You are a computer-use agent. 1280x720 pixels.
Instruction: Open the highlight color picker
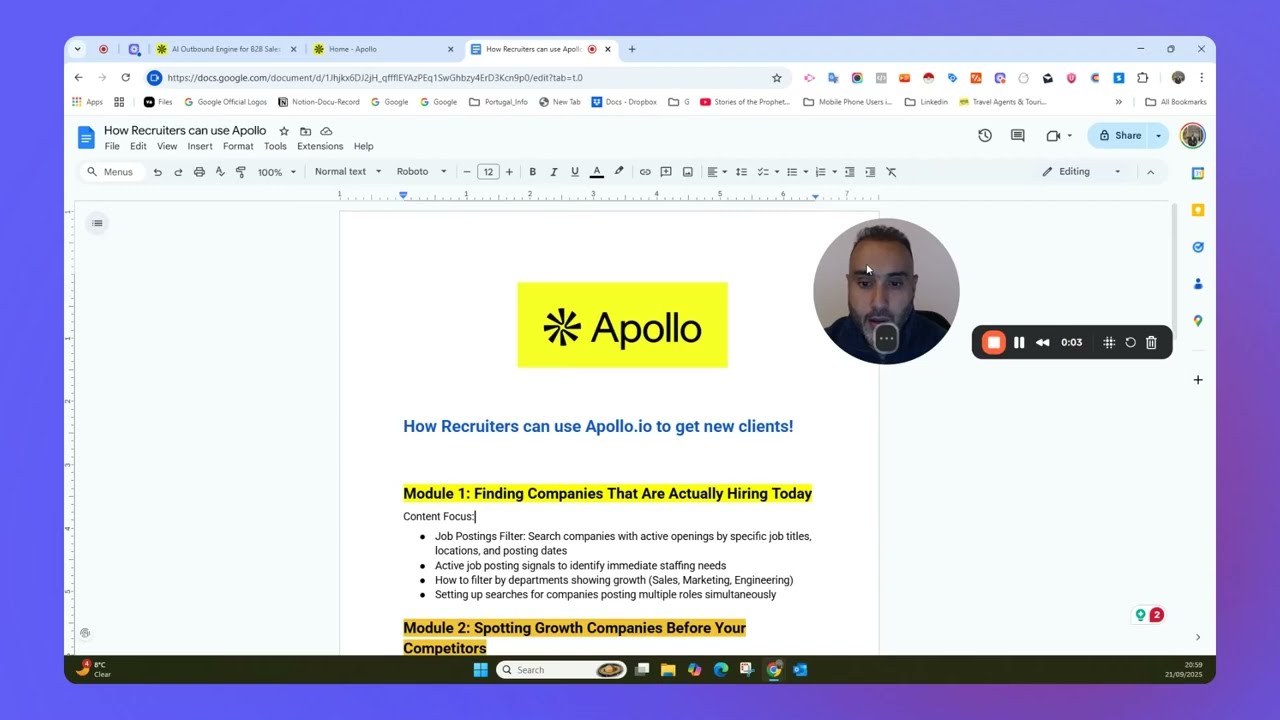click(x=619, y=172)
